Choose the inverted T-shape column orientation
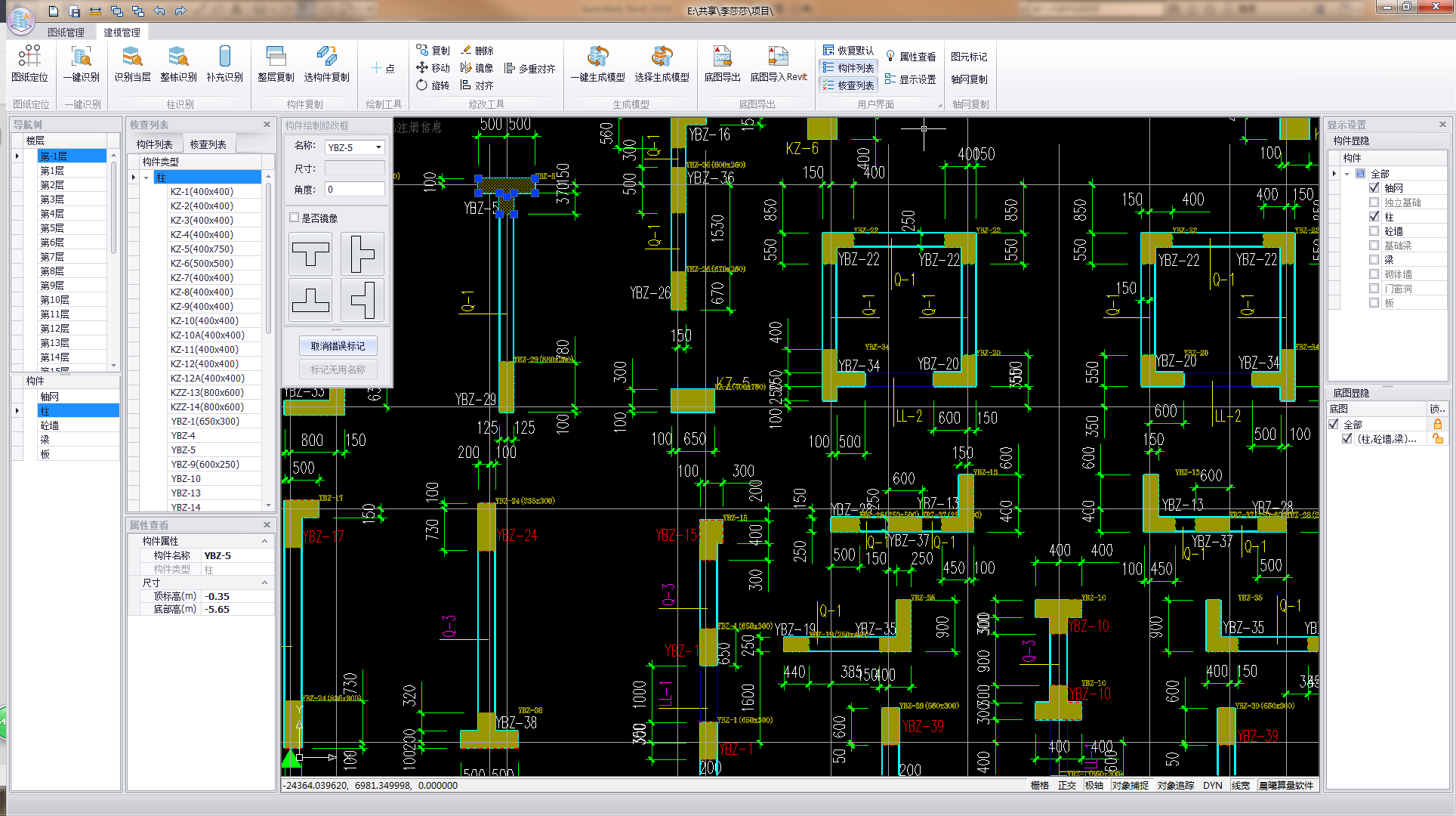Screen dimensions: 1456x816 tap(310, 301)
